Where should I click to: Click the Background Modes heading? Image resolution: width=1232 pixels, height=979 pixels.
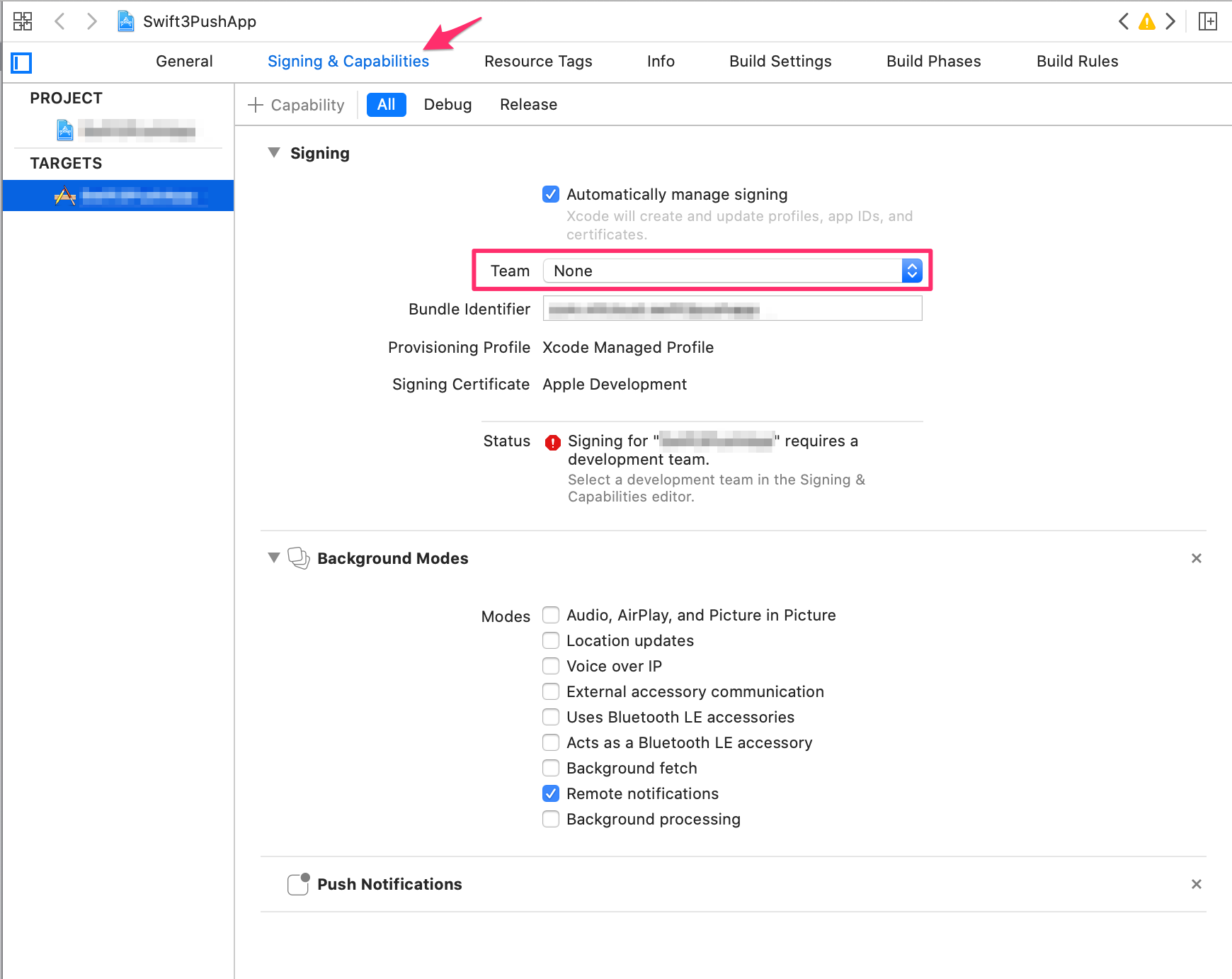[x=393, y=558]
